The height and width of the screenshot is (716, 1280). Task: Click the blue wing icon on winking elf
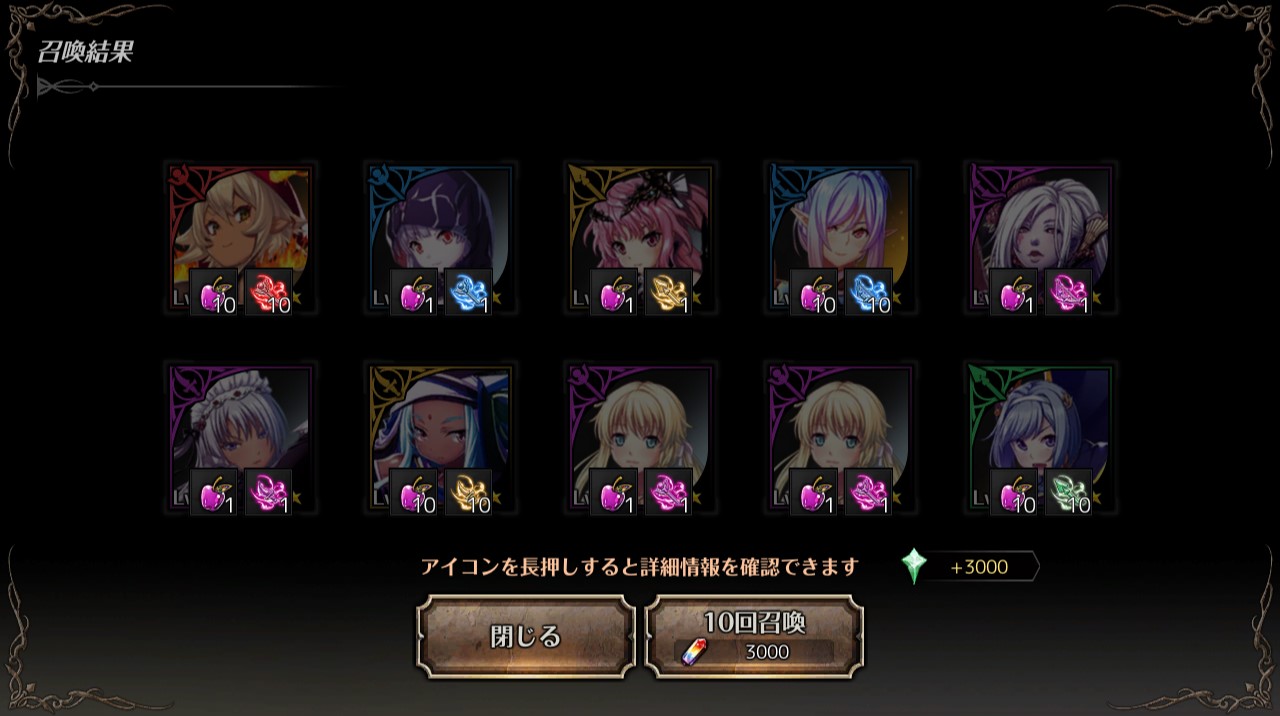click(869, 292)
